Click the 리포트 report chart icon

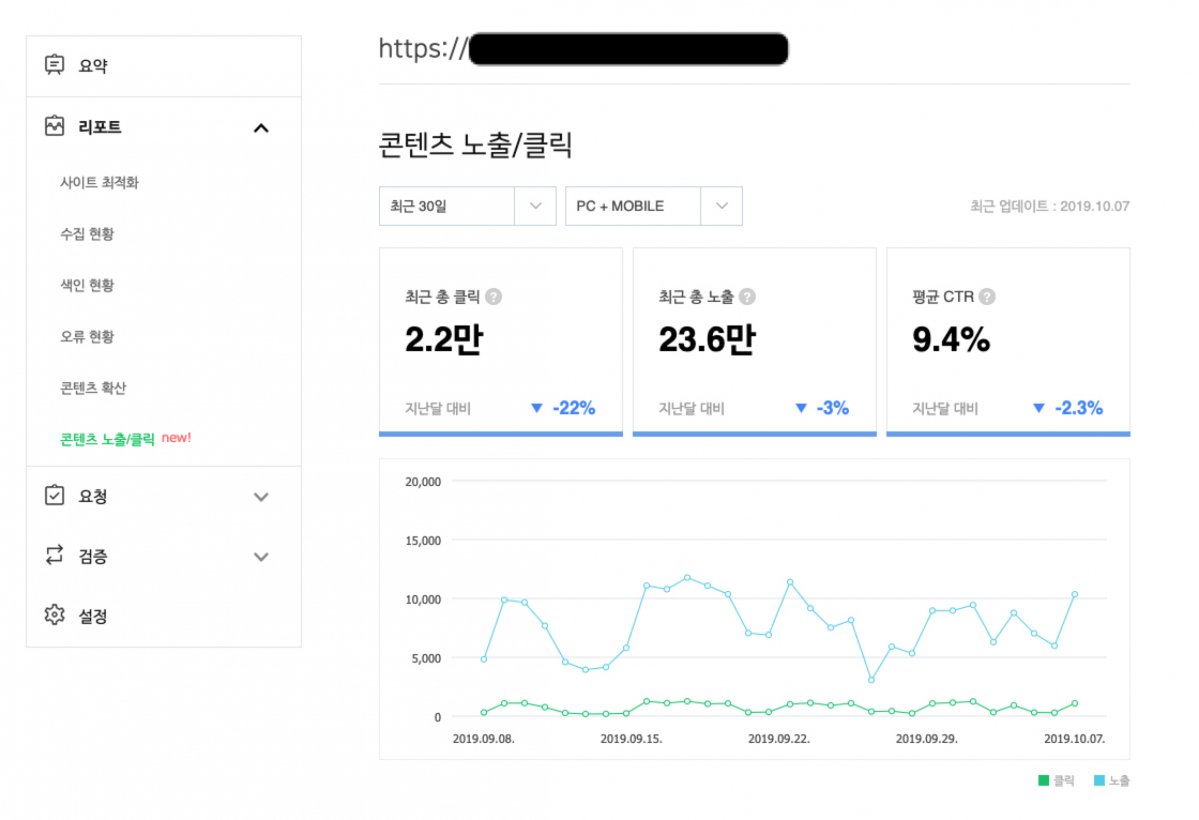coord(55,127)
